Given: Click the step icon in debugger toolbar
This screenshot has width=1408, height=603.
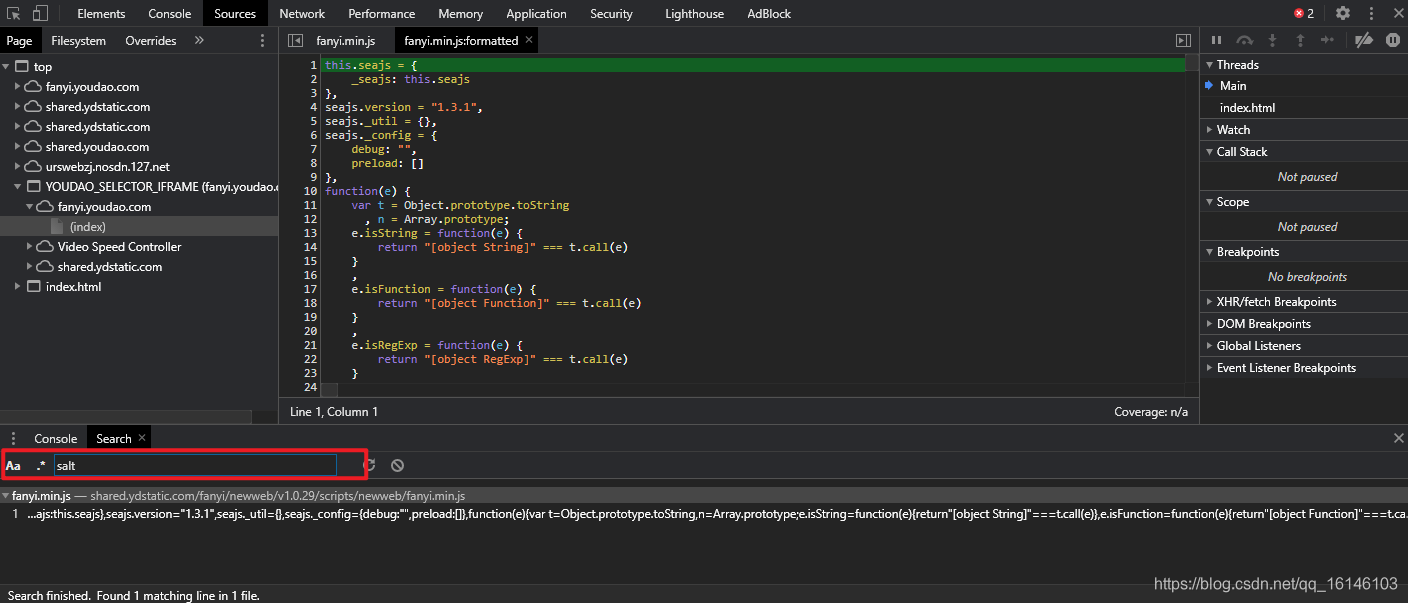Looking at the screenshot, I should click(1328, 40).
